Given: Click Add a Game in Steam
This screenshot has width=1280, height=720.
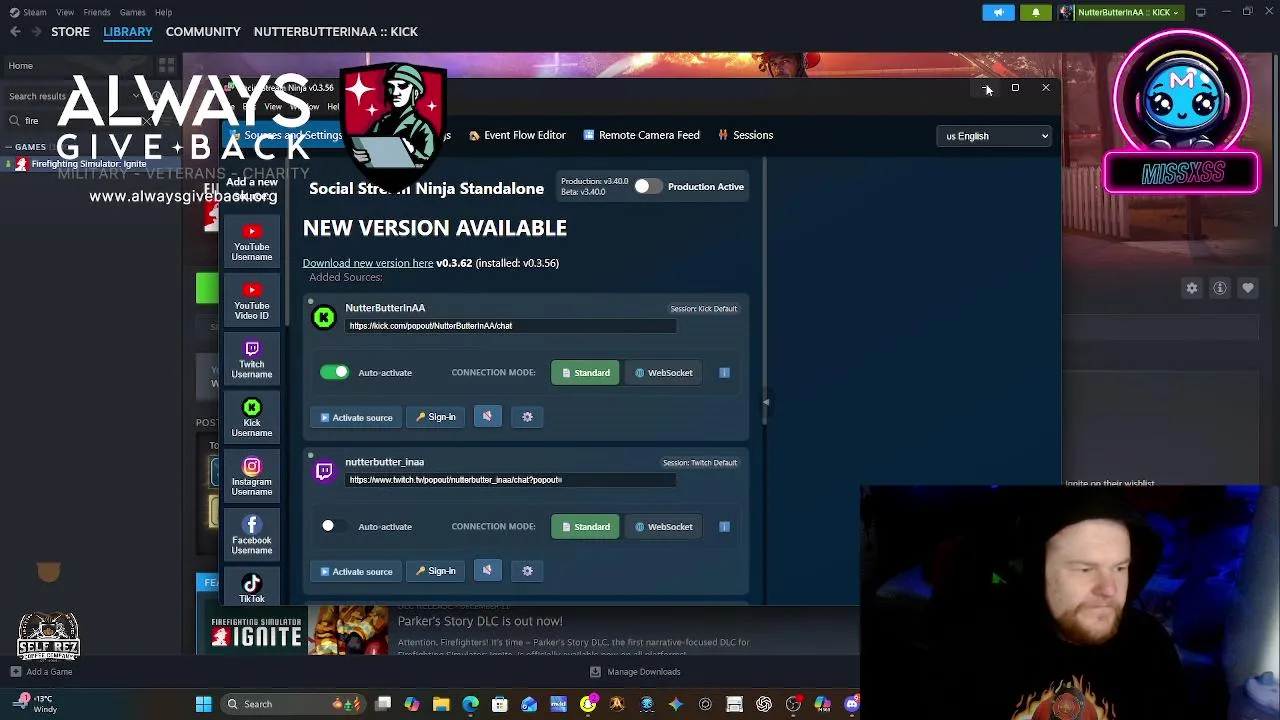Looking at the screenshot, I should pyautogui.click(x=42, y=672).
